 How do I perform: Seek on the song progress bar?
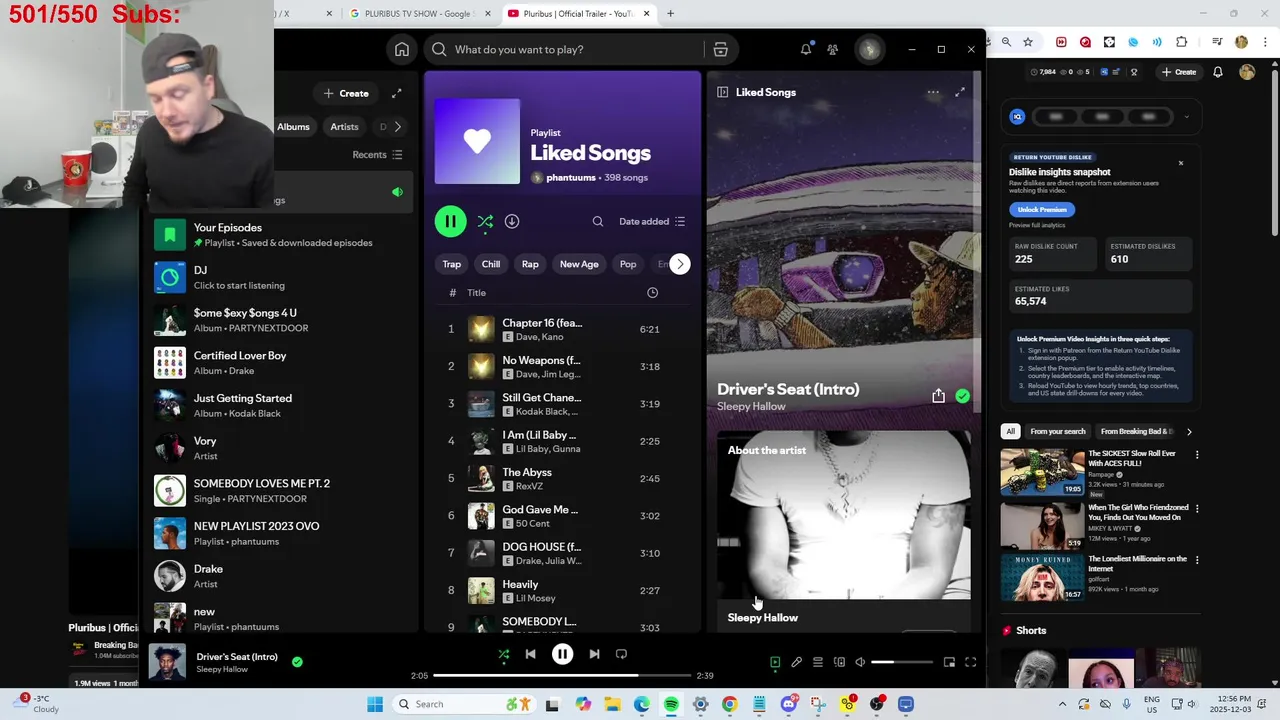562,675
